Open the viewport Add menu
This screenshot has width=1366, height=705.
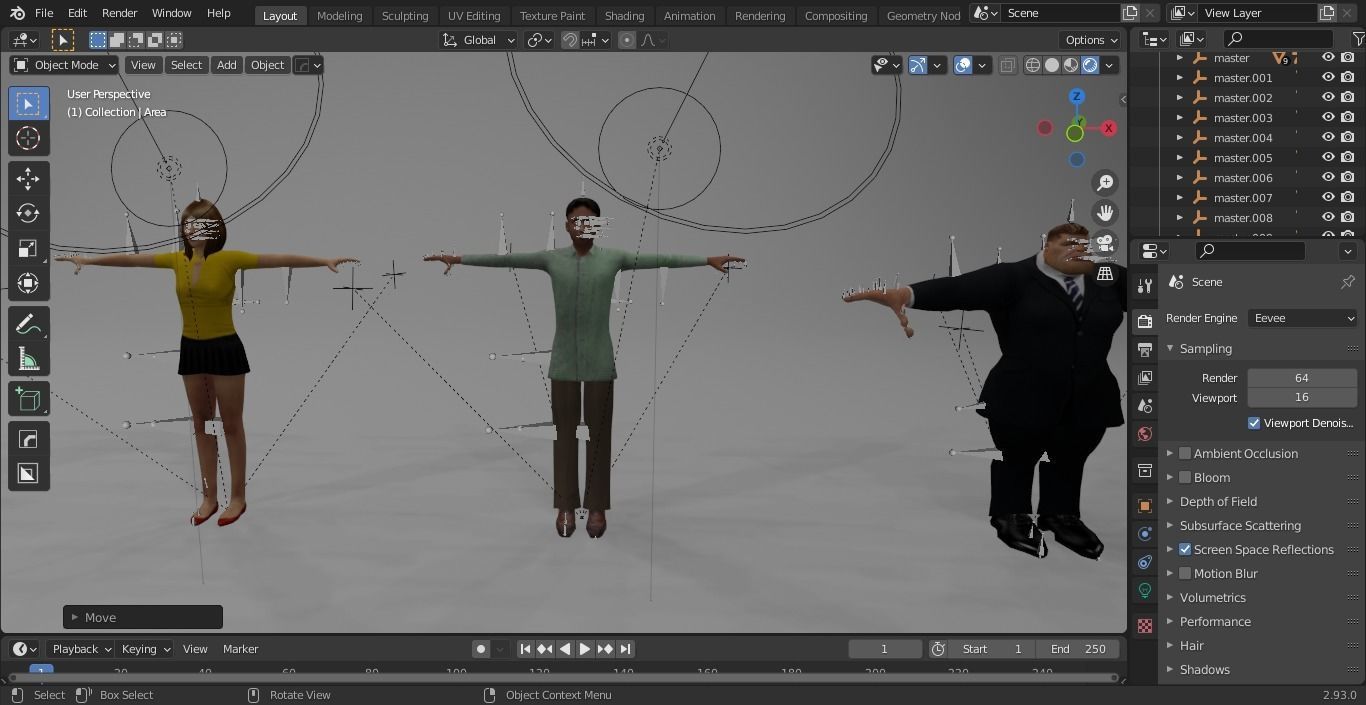tap(227, 65)
